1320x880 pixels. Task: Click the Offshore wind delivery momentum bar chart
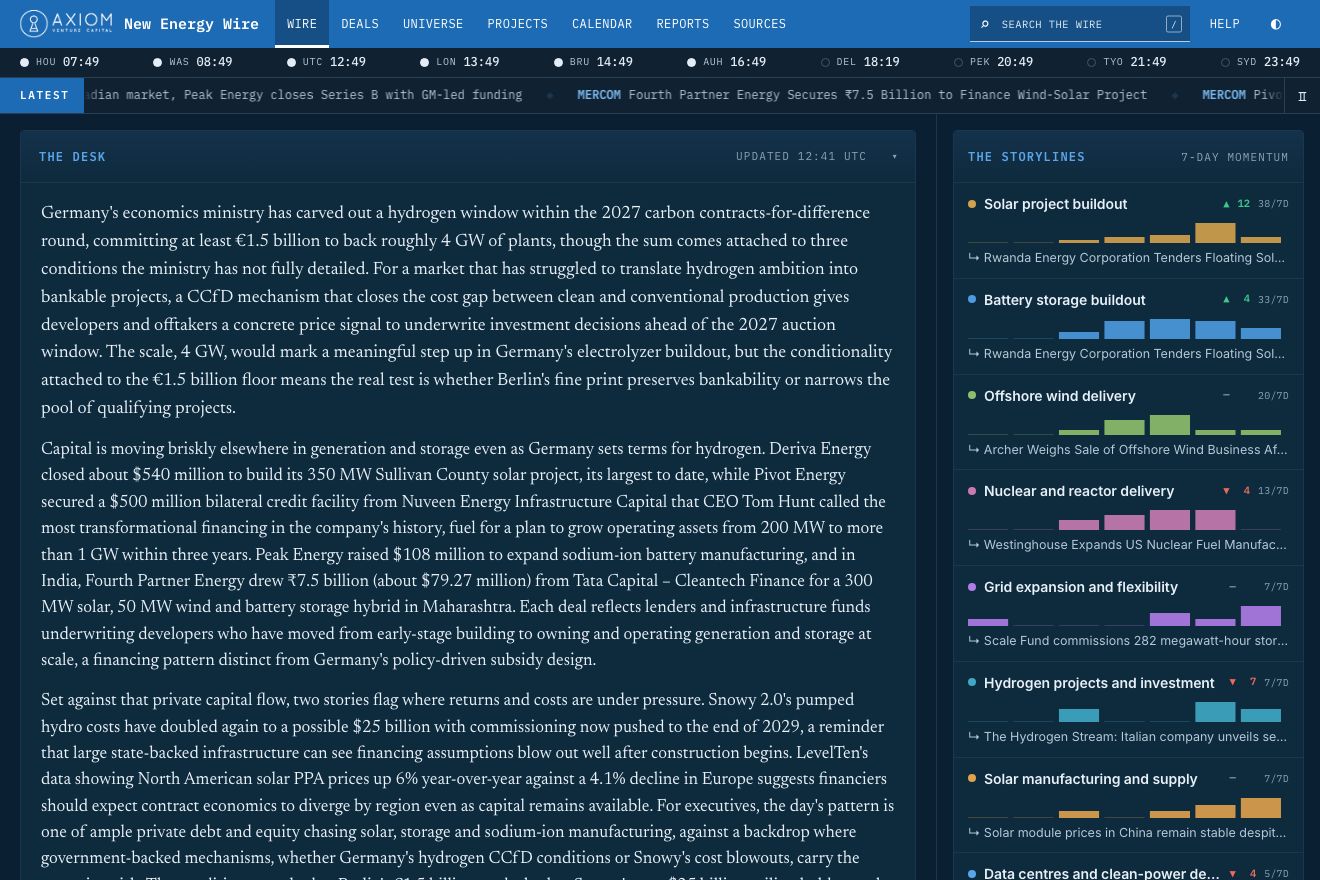coord(1125,424)
